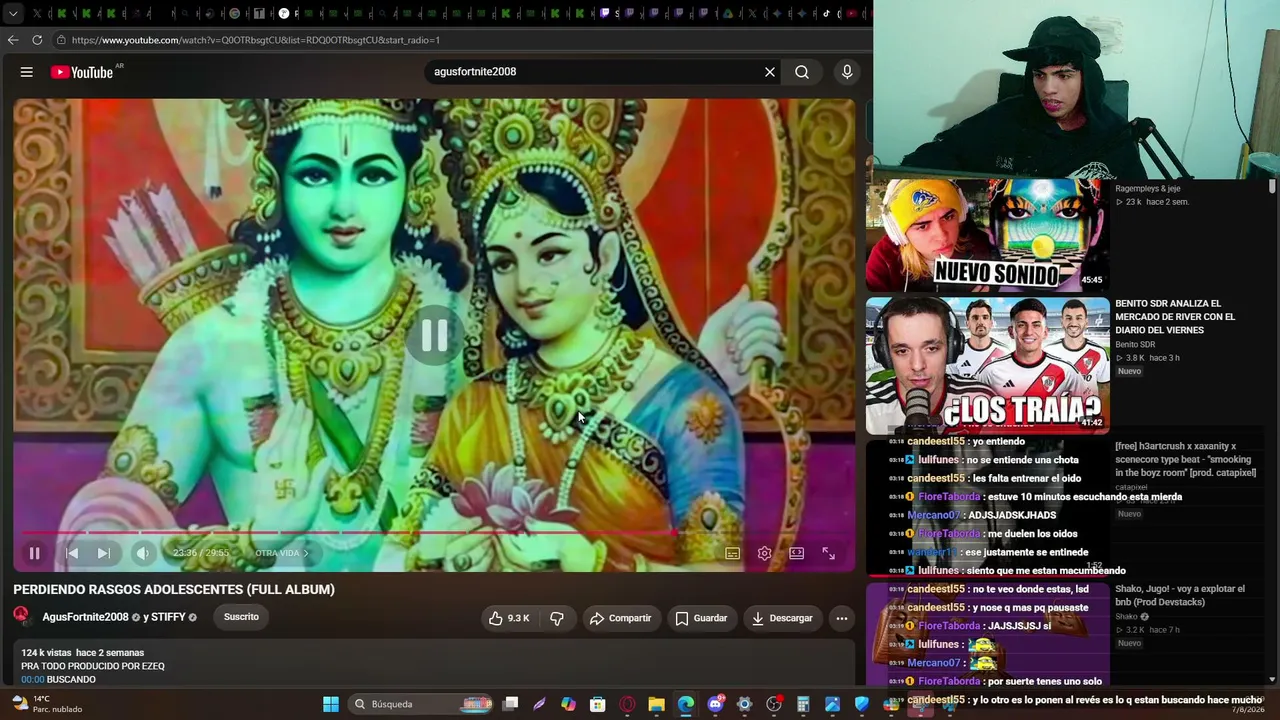Image resolution: width=1280 pixels, height=720 pixels.
Task: Open Windows Security shield on taskbar
Action: click(x=862, y=704)
